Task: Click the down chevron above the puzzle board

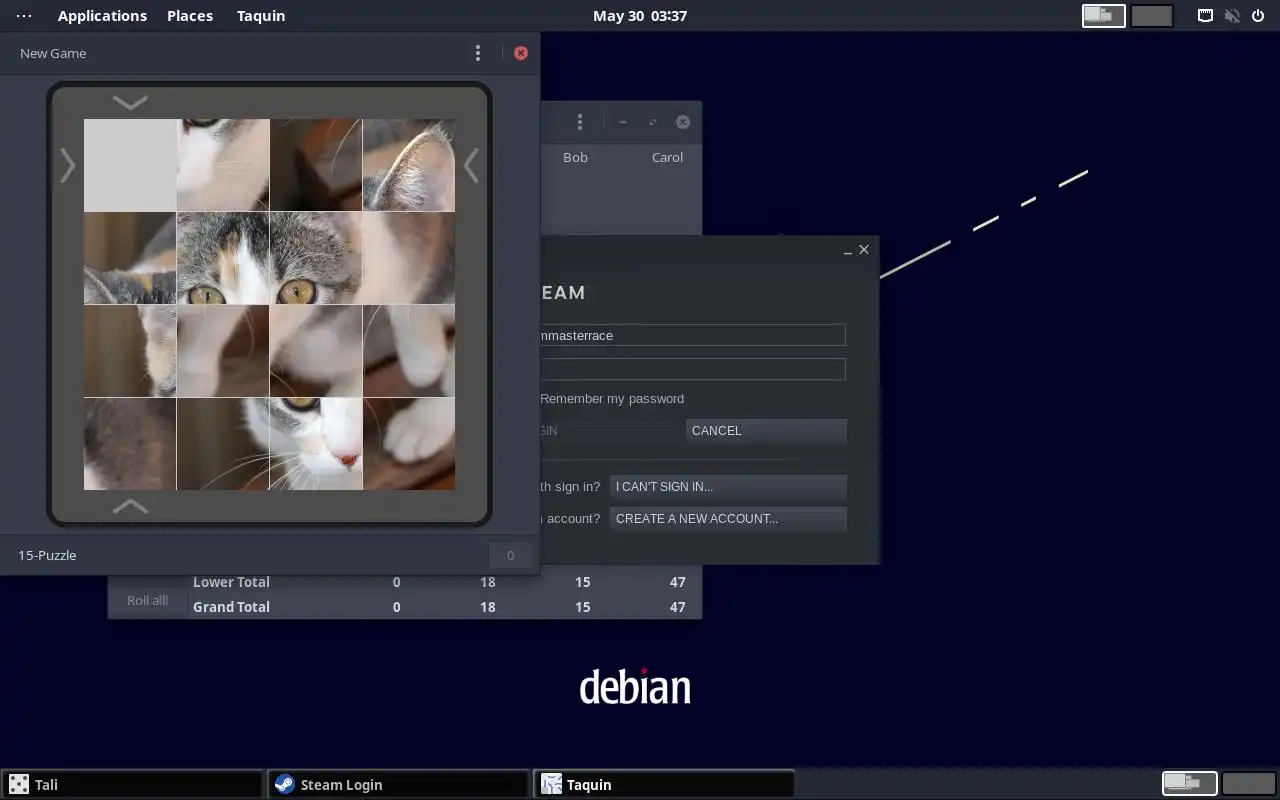Action: [x=130, y=102]
